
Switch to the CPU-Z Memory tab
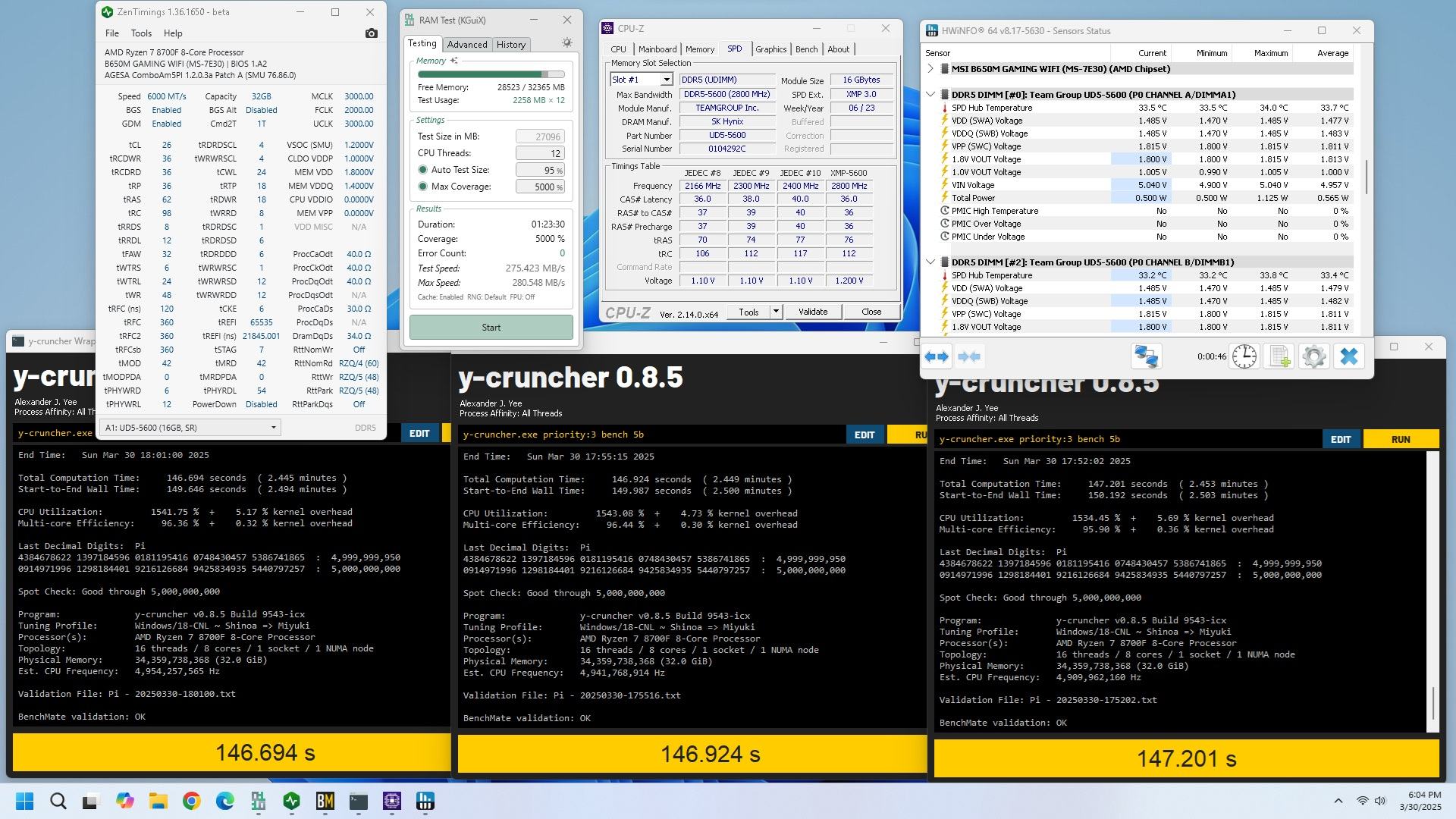[x=699, y=49]
